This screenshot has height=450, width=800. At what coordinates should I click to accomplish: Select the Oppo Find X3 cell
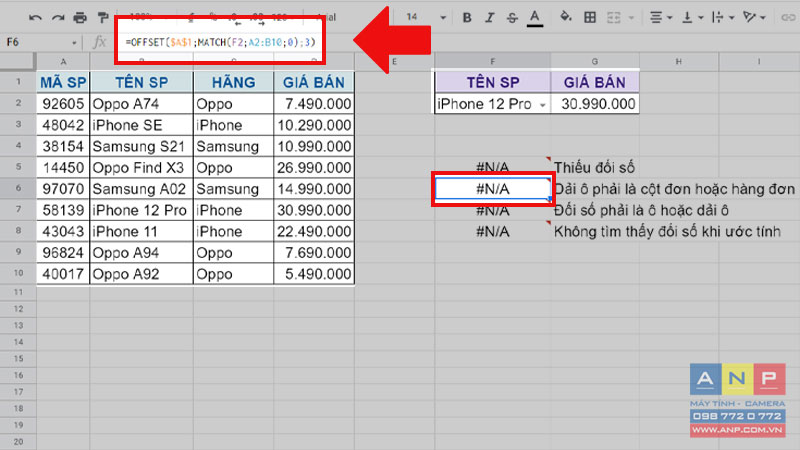(141, 167)
